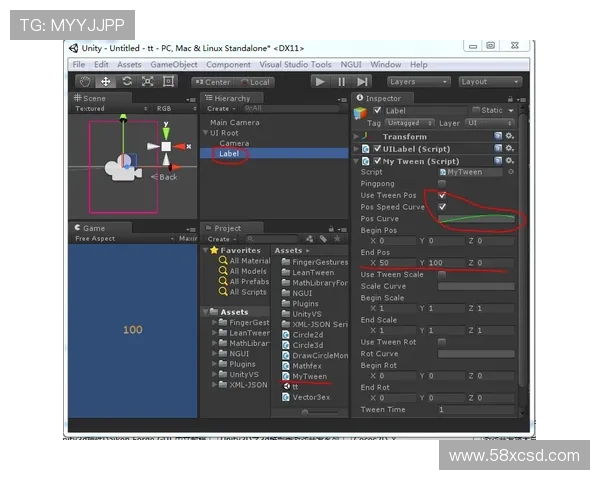Screen dimensions: 600x480
Task: Click the Project panel lock icon
Action: pos(331,229)
